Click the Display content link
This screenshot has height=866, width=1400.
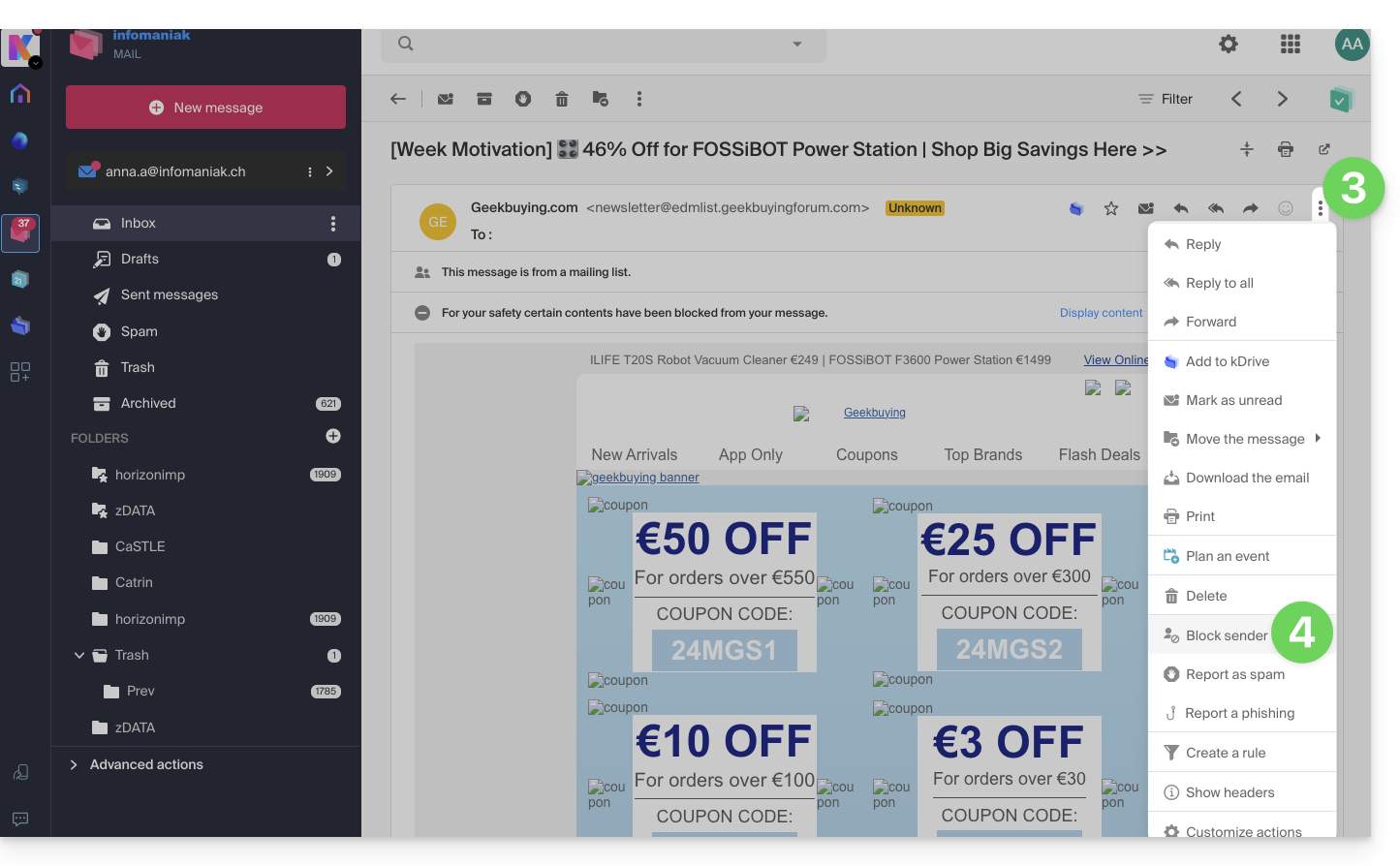(1101, 313)
